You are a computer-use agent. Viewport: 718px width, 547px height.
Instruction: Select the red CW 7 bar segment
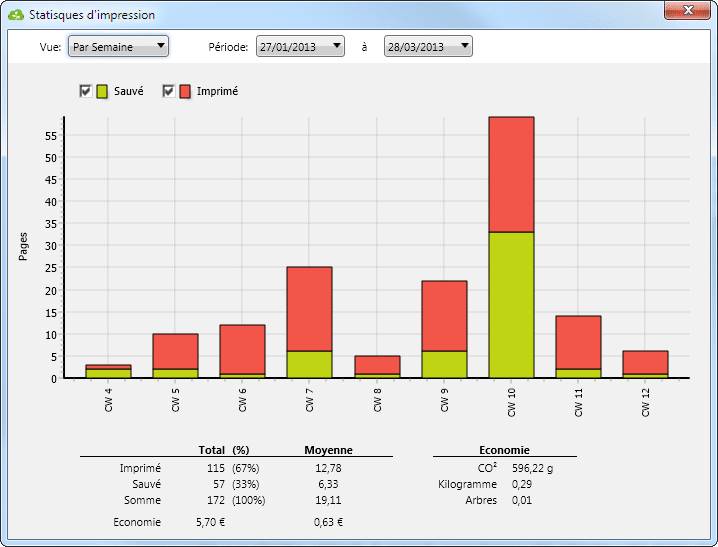point(309,308)
